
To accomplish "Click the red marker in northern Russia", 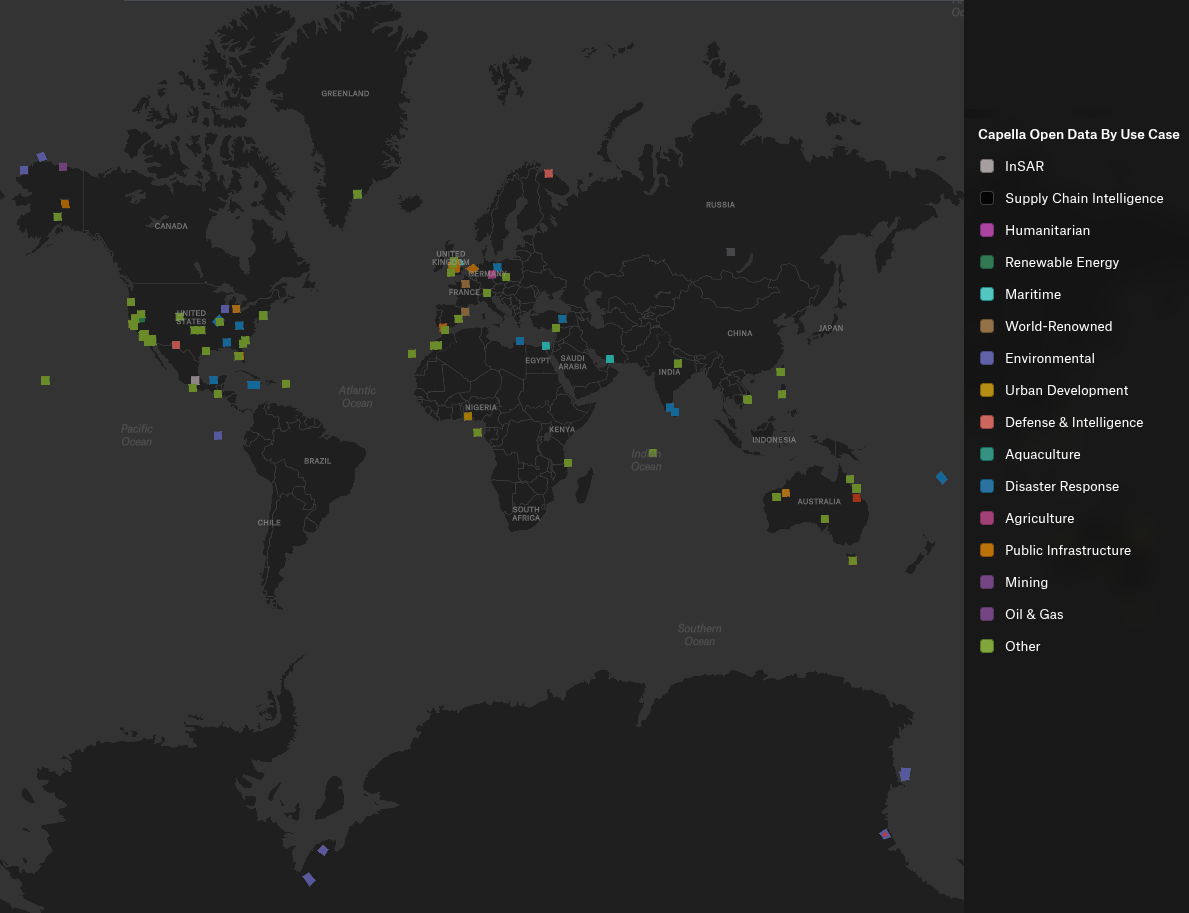I will (x=548, y=173).
